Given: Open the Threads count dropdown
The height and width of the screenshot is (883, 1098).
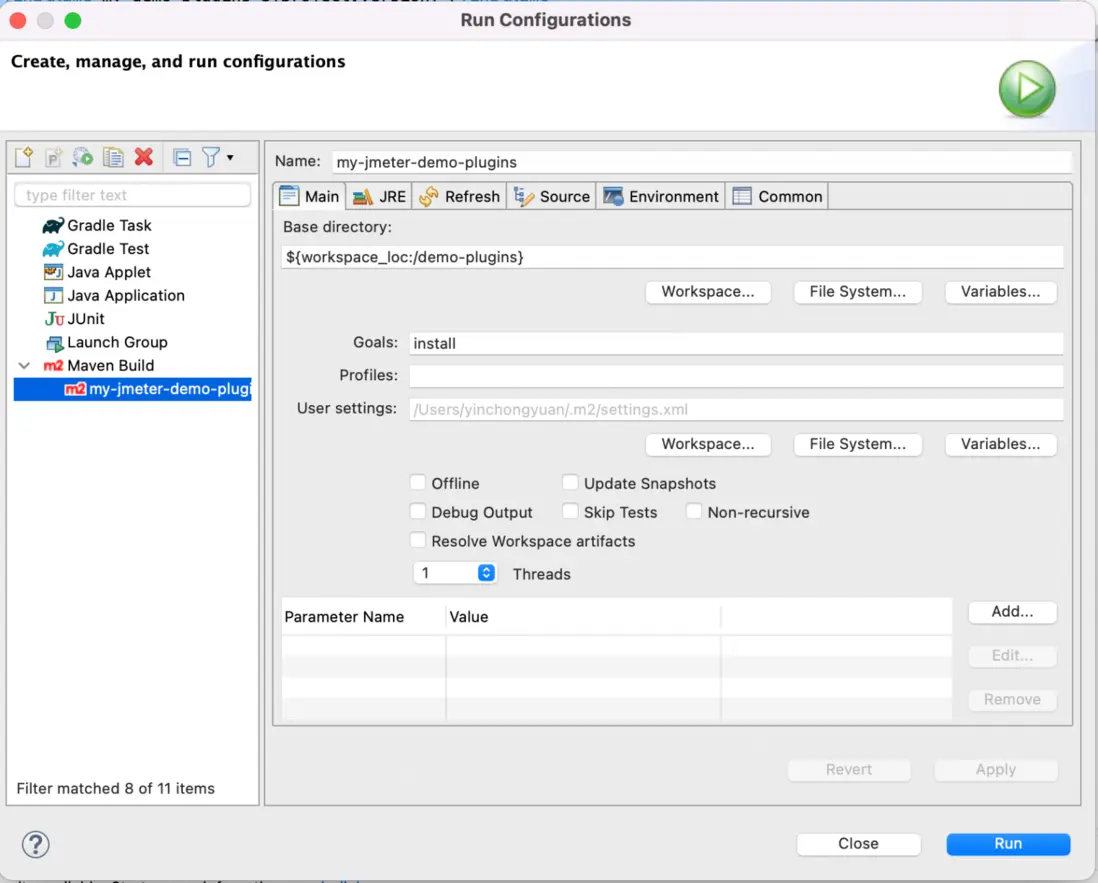Looking at the screenshot, I should 486,573.
